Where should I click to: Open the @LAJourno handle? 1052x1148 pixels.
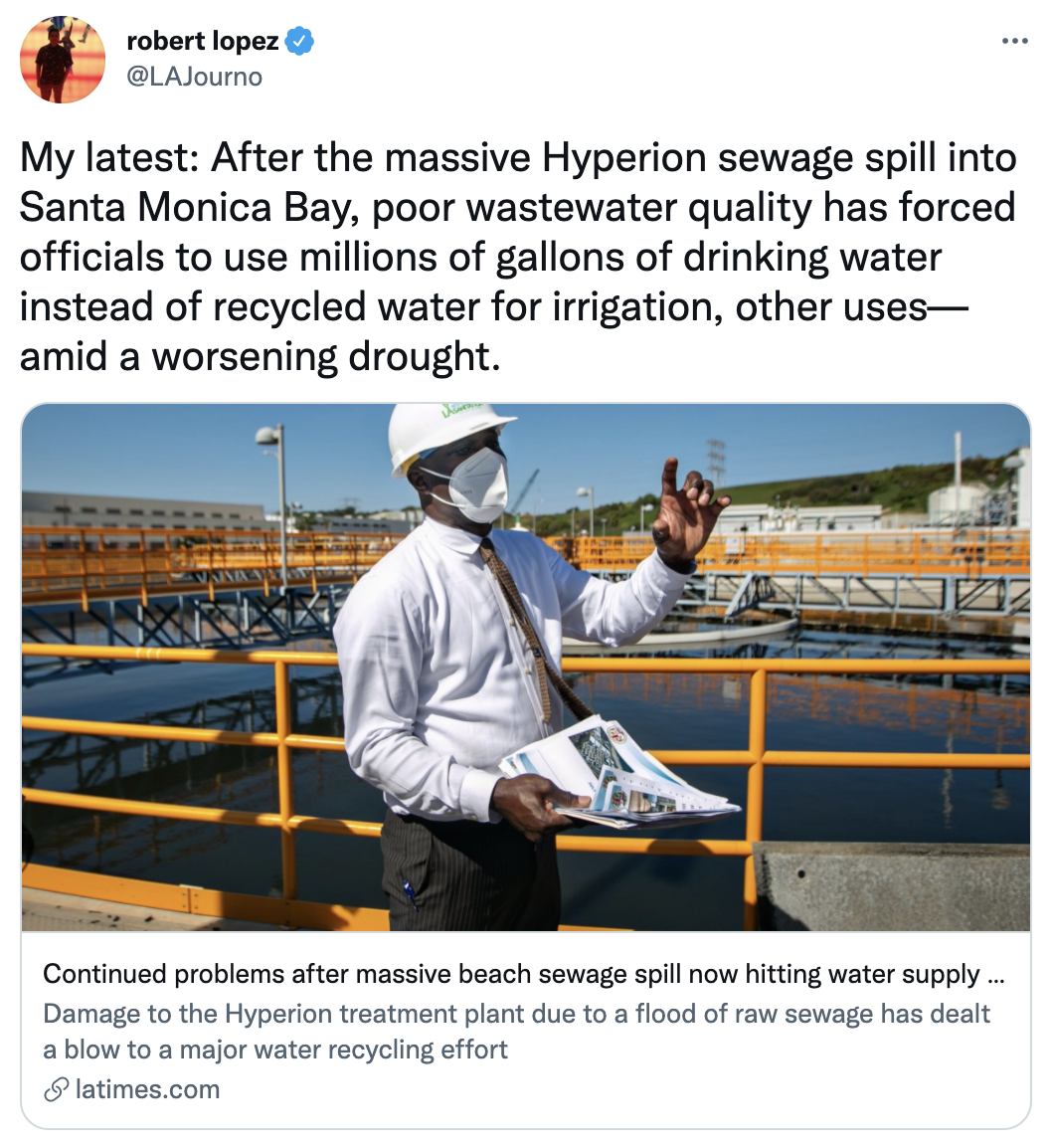(195, 77)
